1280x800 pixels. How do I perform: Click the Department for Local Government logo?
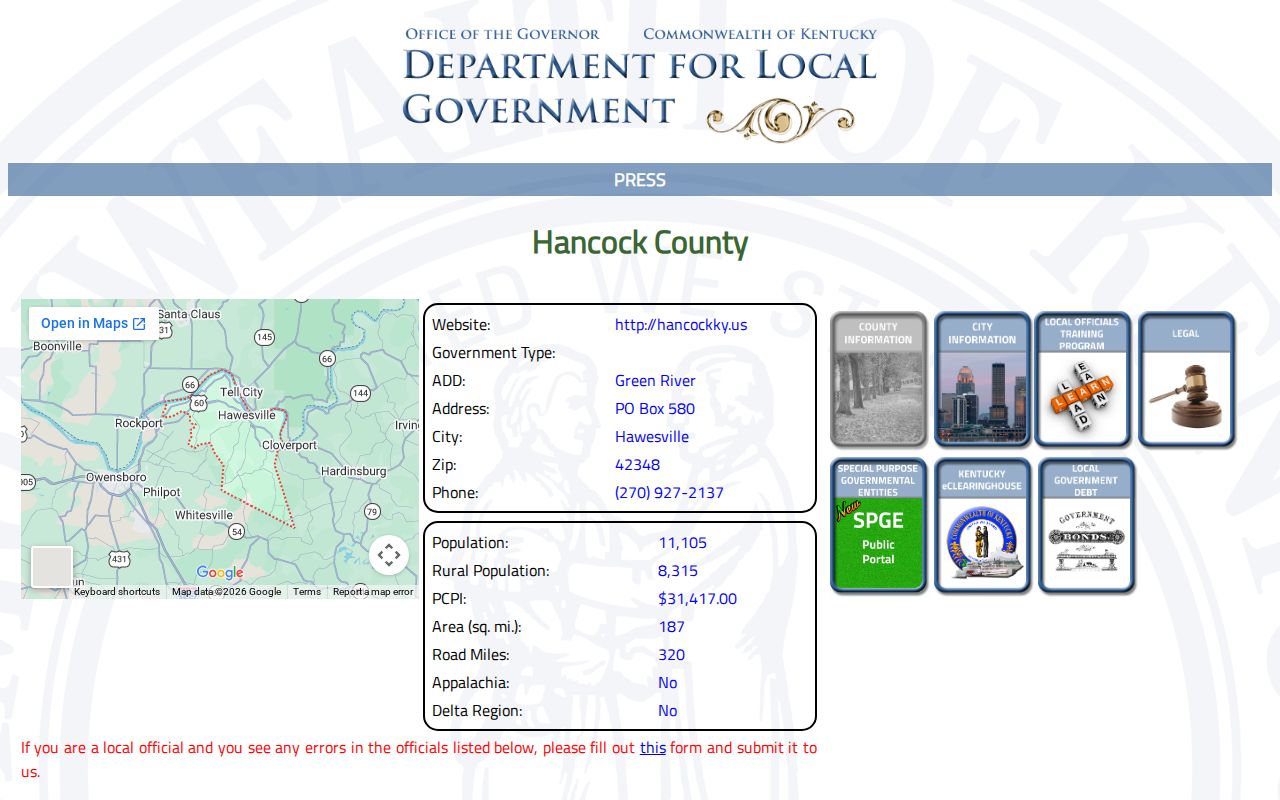coord(640,84)
